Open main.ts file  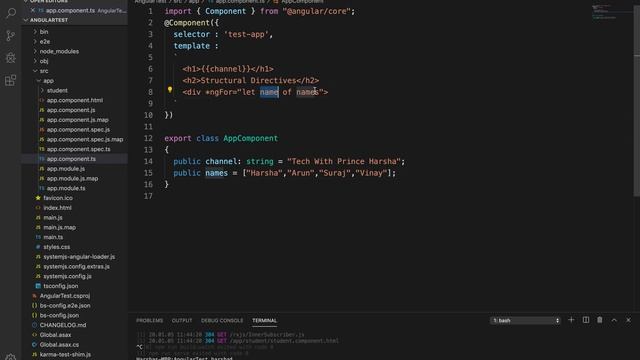pyautogui.click(x=53, y=237)
